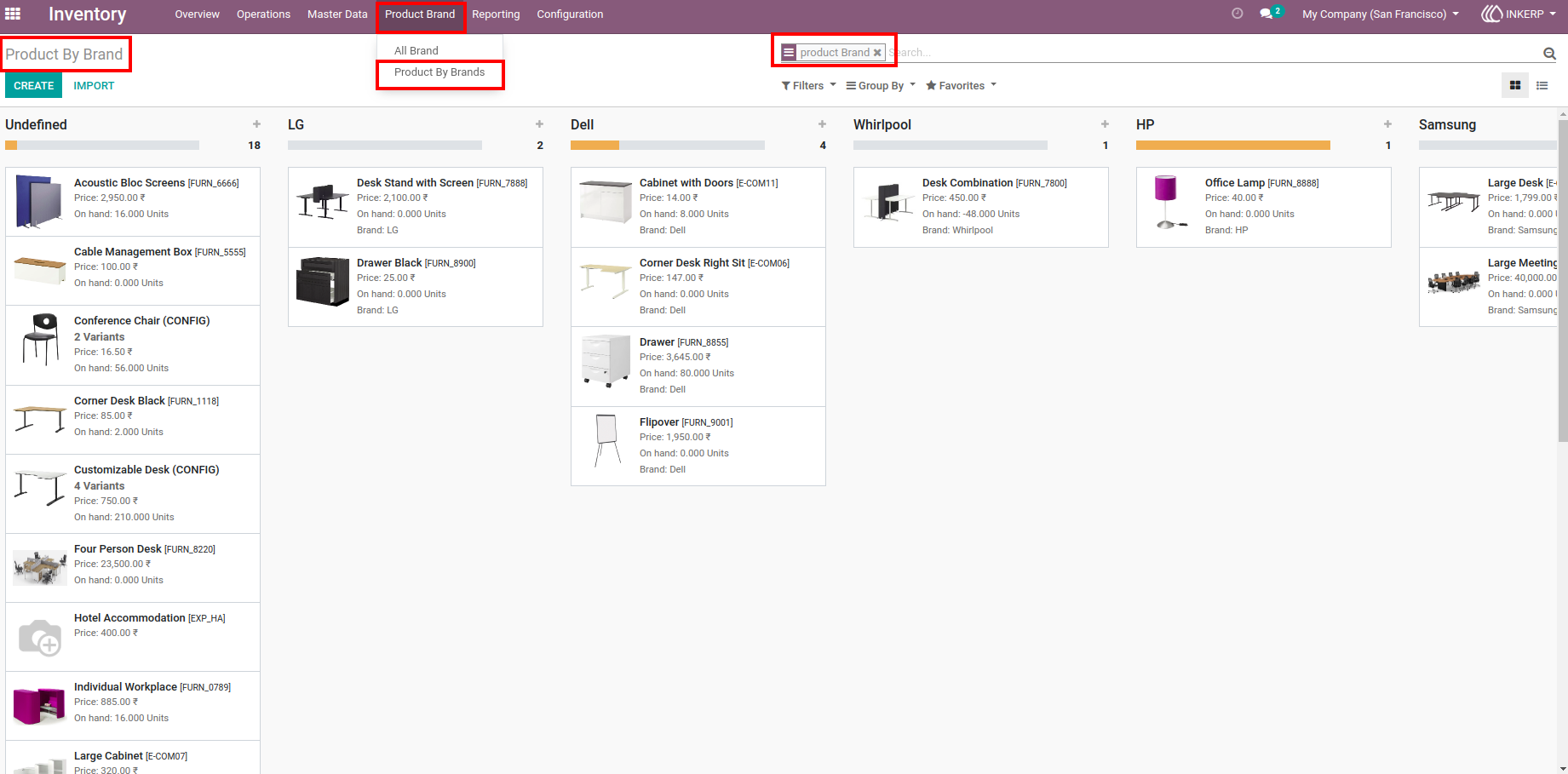The width and height of the screenshot is (1568, 774).
Task: Open the Filters dropdown
Action: pyautogui.click(x=809, y=85)
